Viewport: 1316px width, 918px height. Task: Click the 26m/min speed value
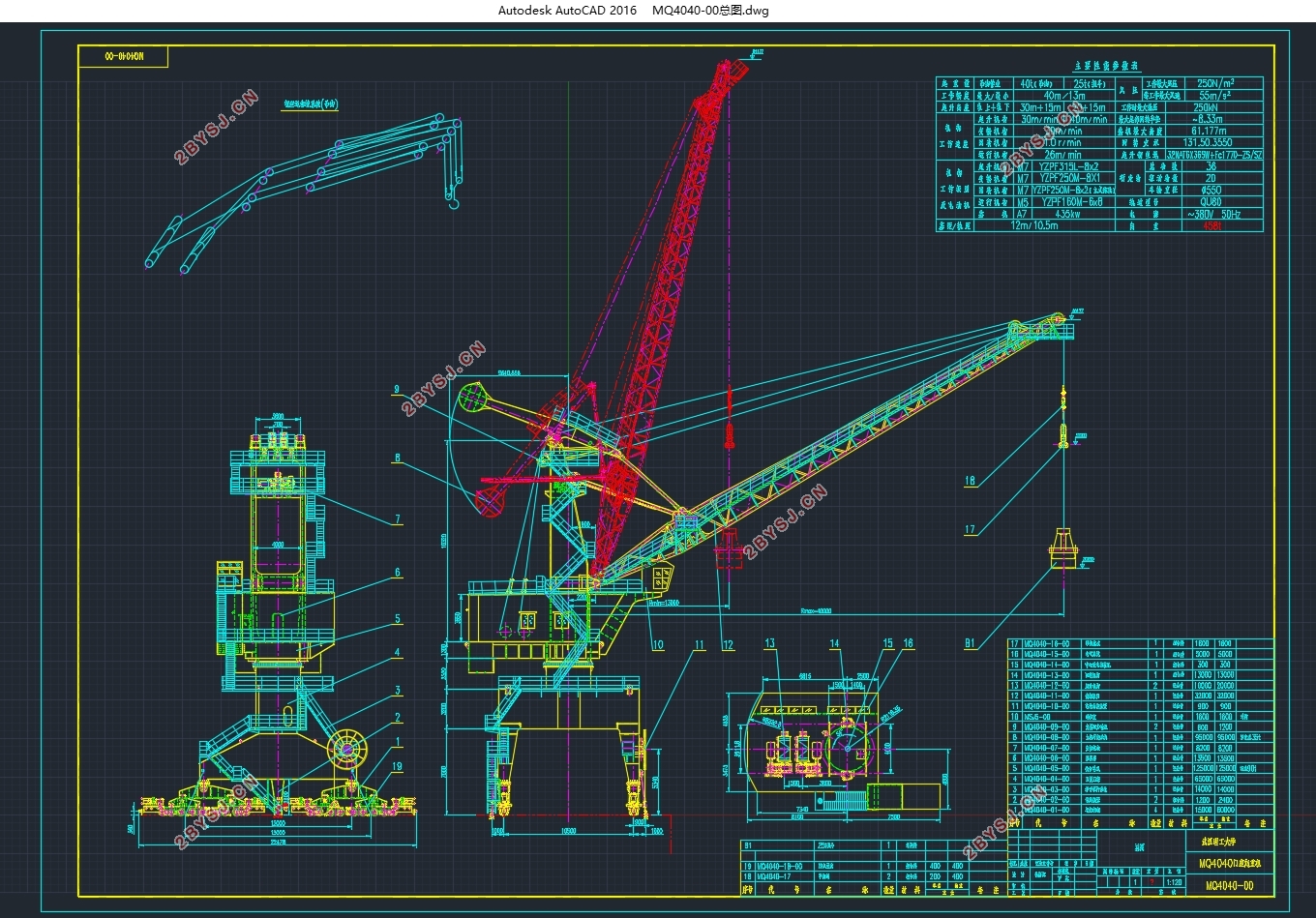click(1062, 155)
